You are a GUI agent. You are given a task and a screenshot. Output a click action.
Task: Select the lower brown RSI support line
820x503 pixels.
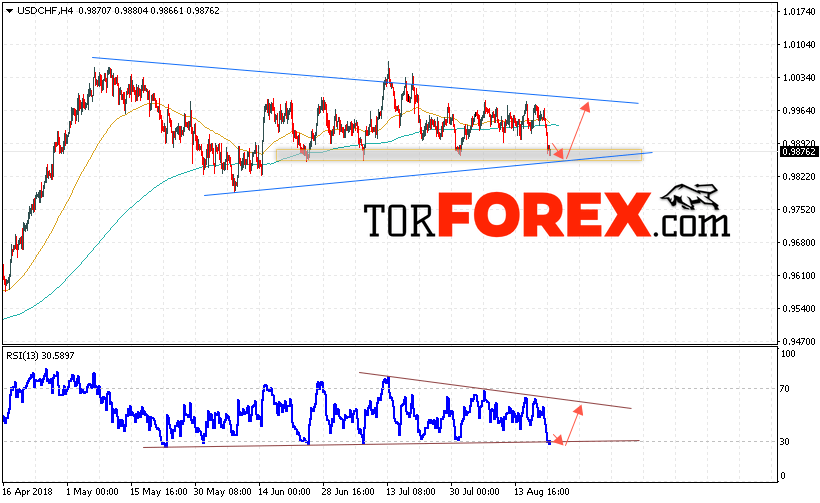(x=391, y=444)
